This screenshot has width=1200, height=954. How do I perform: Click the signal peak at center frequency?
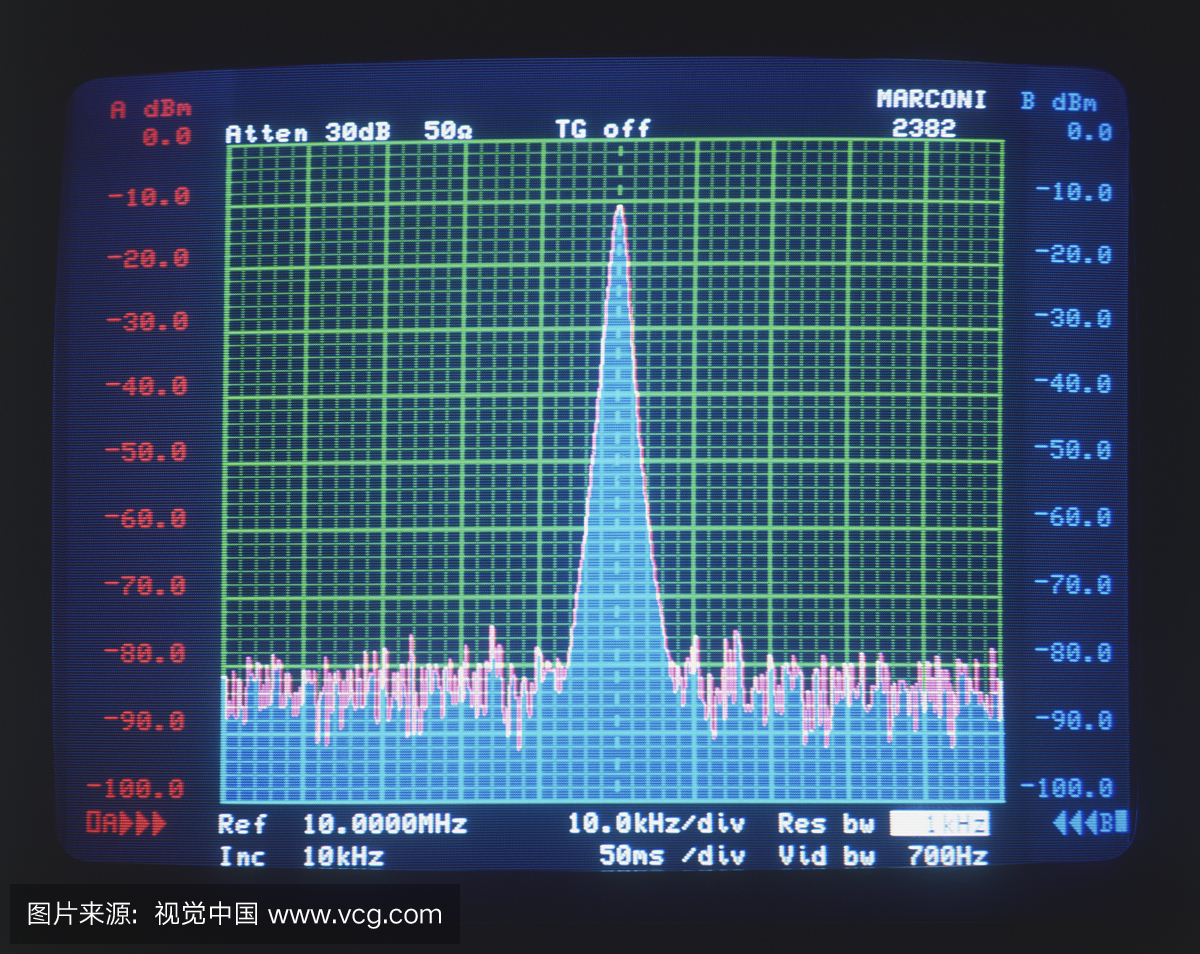tap(620, 208)
